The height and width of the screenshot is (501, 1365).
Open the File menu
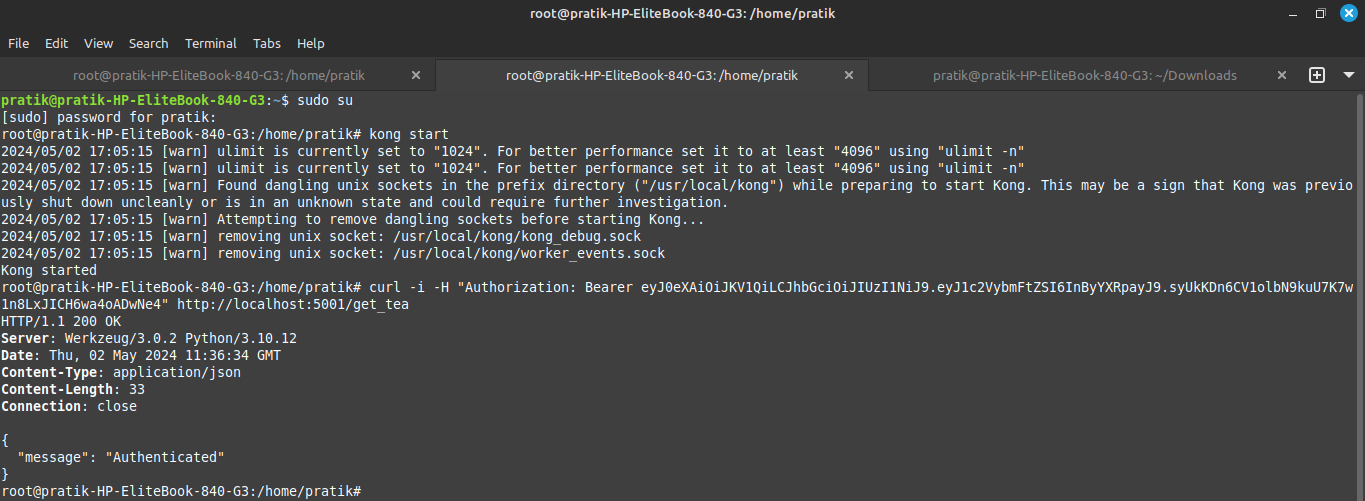19,44
